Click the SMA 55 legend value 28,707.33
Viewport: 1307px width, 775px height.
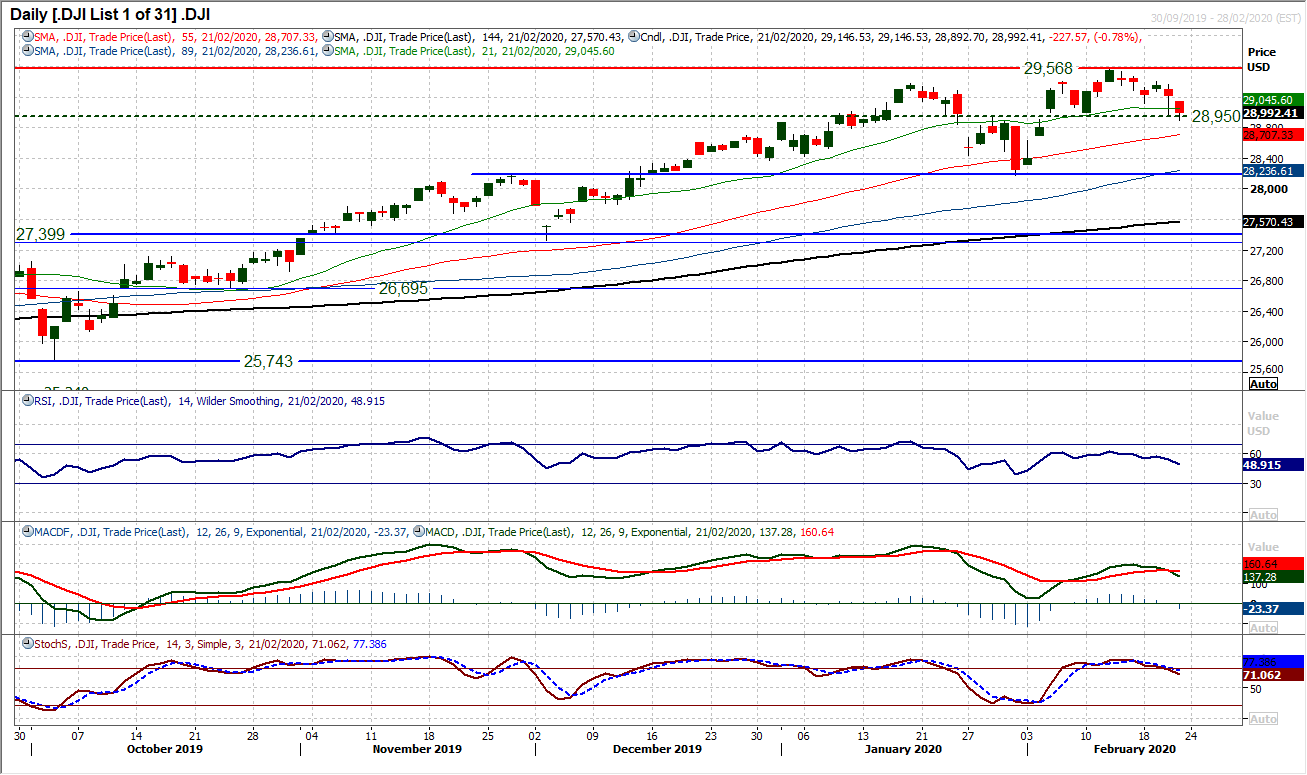tap(288, 36)
